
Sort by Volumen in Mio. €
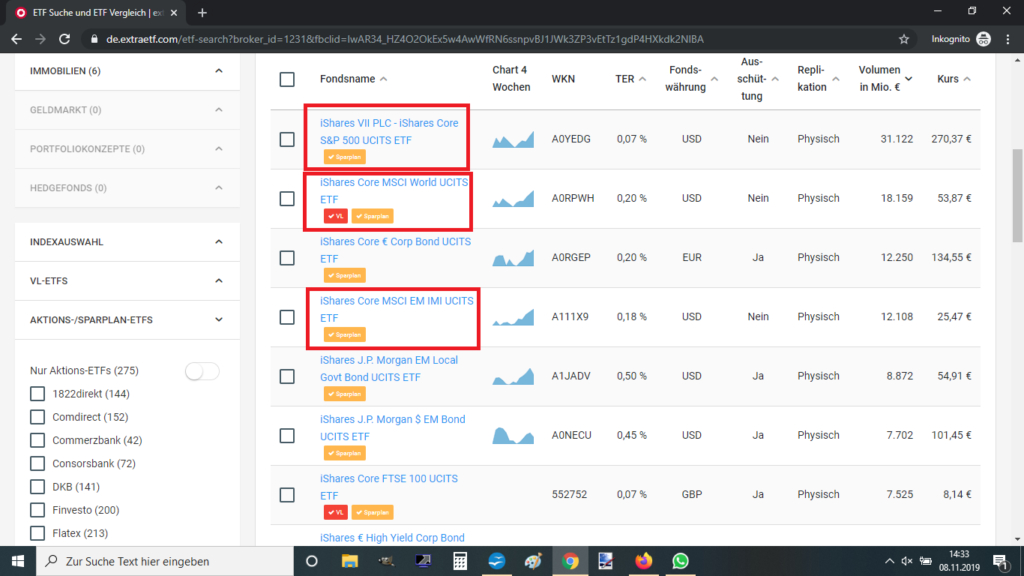point(885,78)
